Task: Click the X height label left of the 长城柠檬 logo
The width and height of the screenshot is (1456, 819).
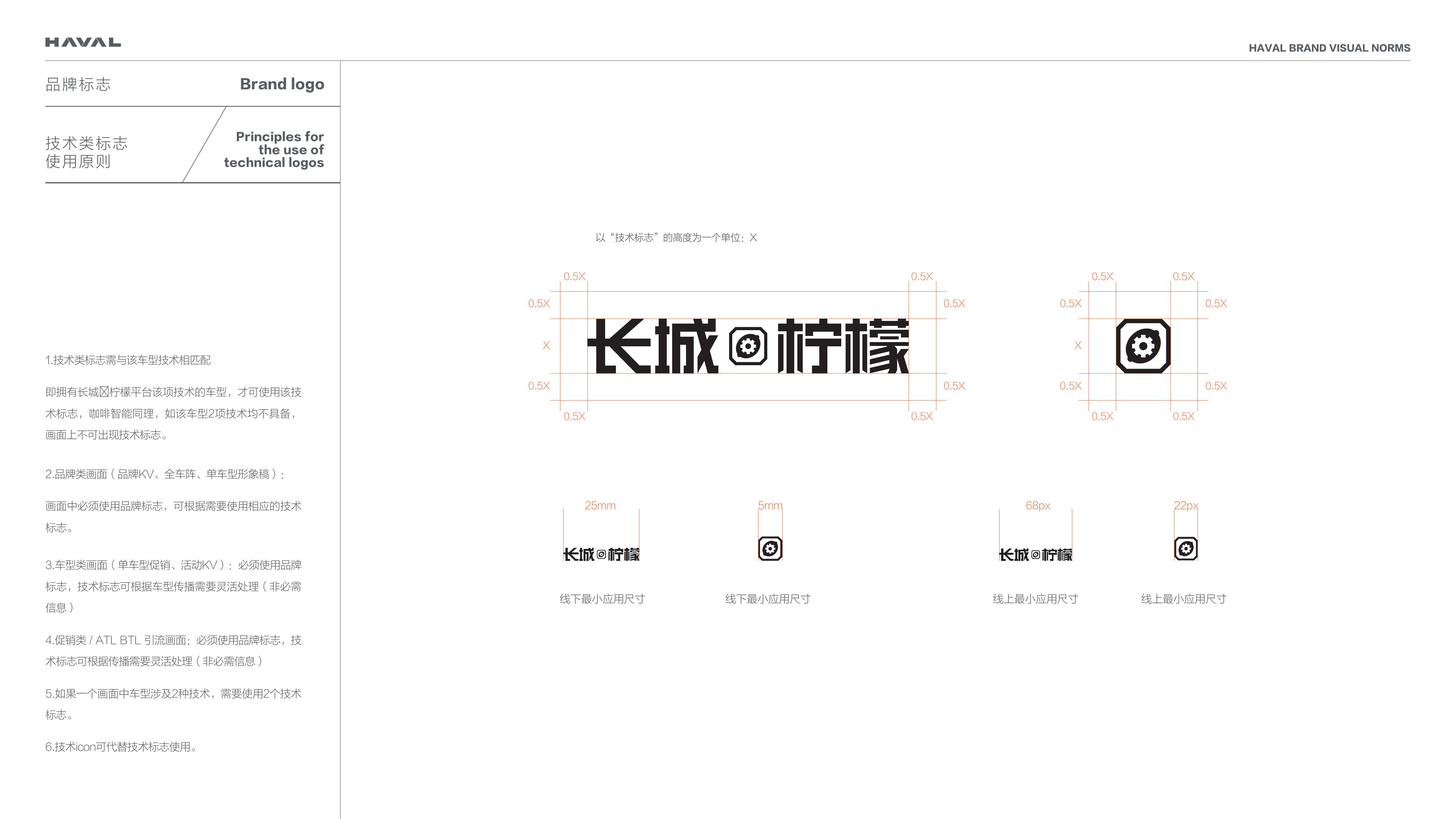Action: [546, 345]
